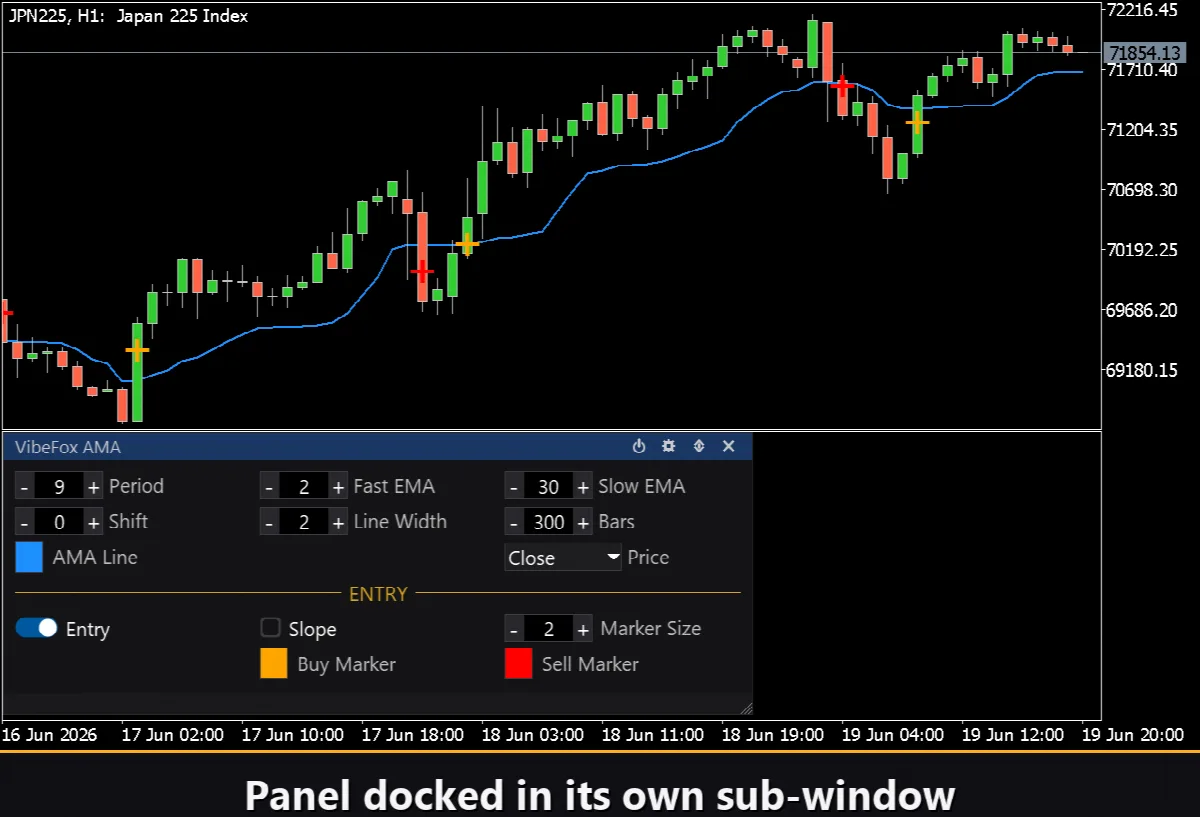Change the red Sell Marker color swatch
This screenshot has width=1200, height=817.
pos(518,664)
